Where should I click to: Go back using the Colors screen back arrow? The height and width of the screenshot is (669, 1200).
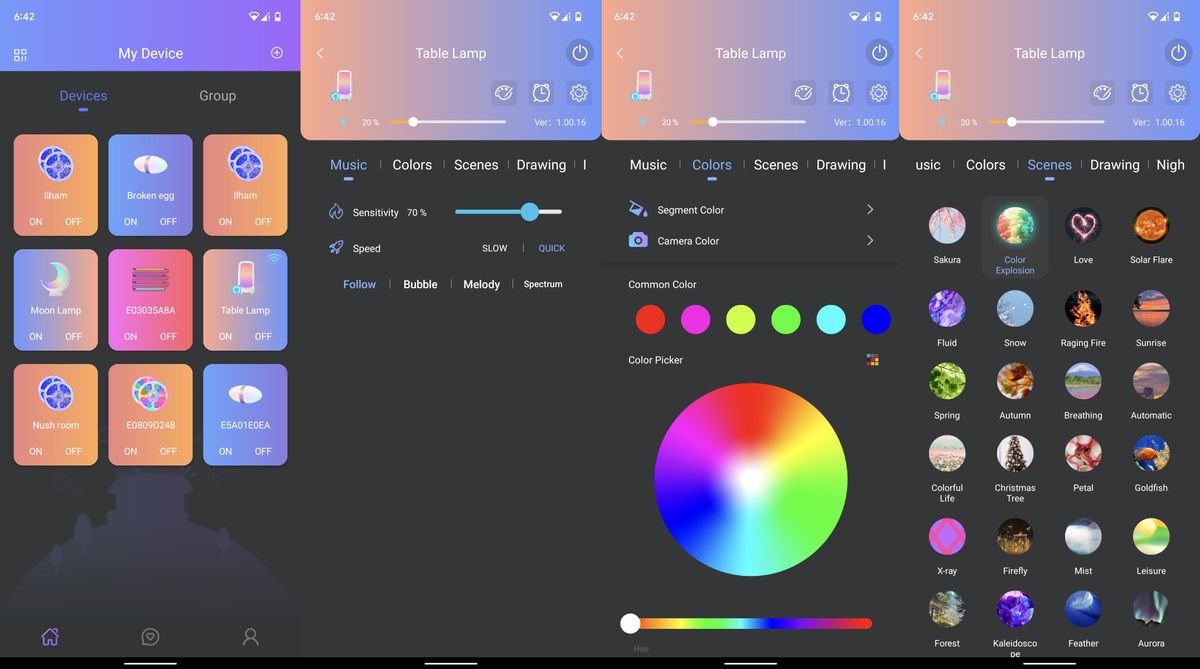(x=620, y=53)
